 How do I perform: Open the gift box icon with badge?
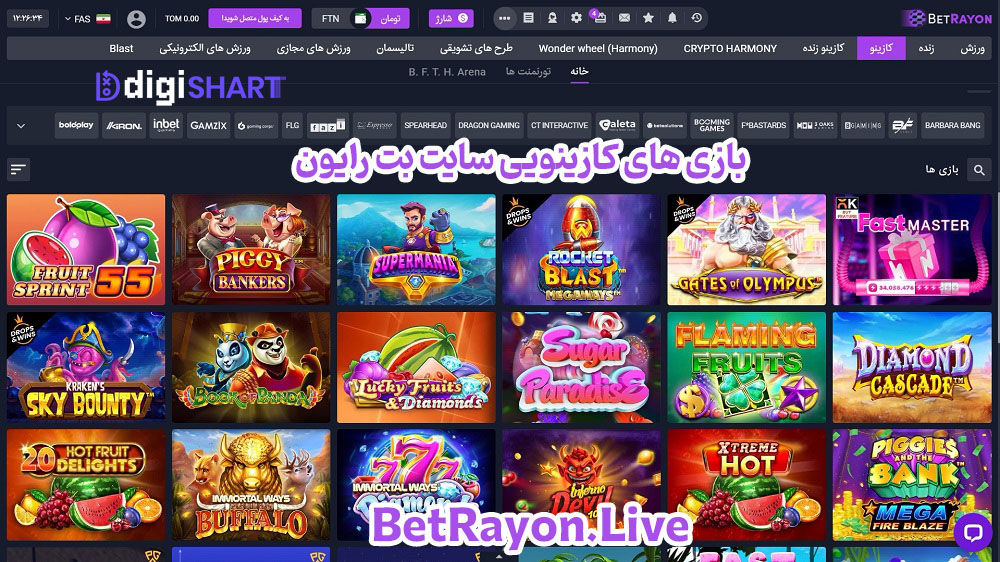pyautogui.click(x=599, y=17)
